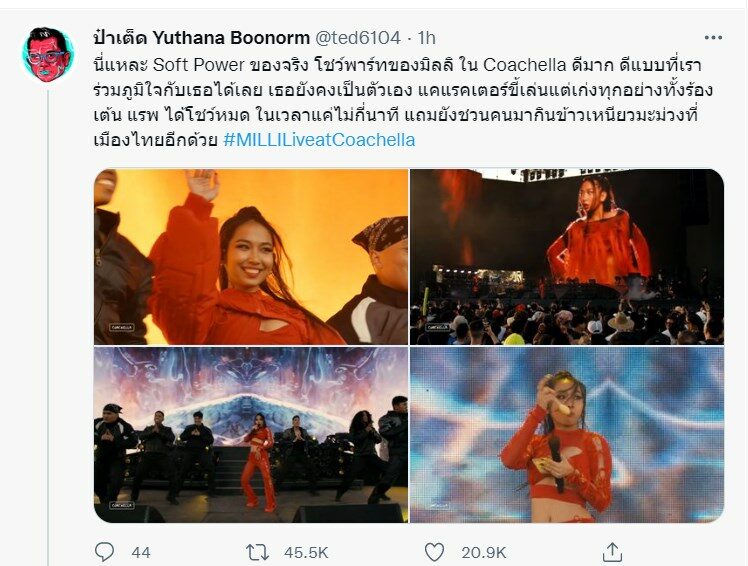Open the Yuthana Boonorm profile avatar
The height and width of the screenshot is (566, 748).
click(x=48, y=55)
